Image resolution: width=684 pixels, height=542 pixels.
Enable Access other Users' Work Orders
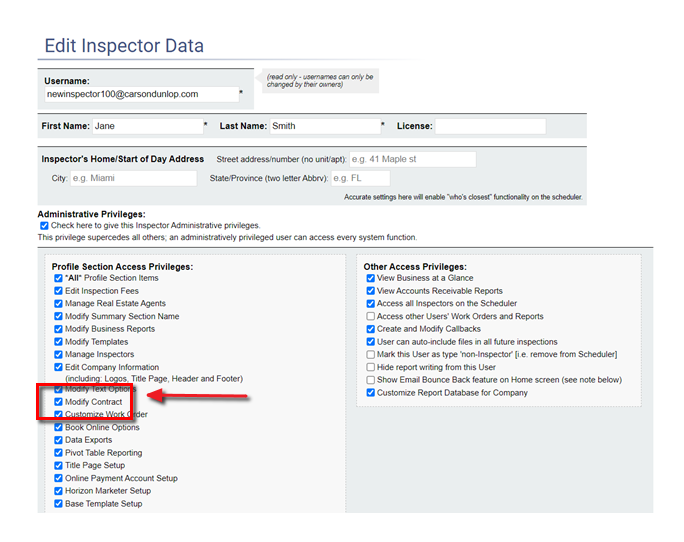point(371,316)
